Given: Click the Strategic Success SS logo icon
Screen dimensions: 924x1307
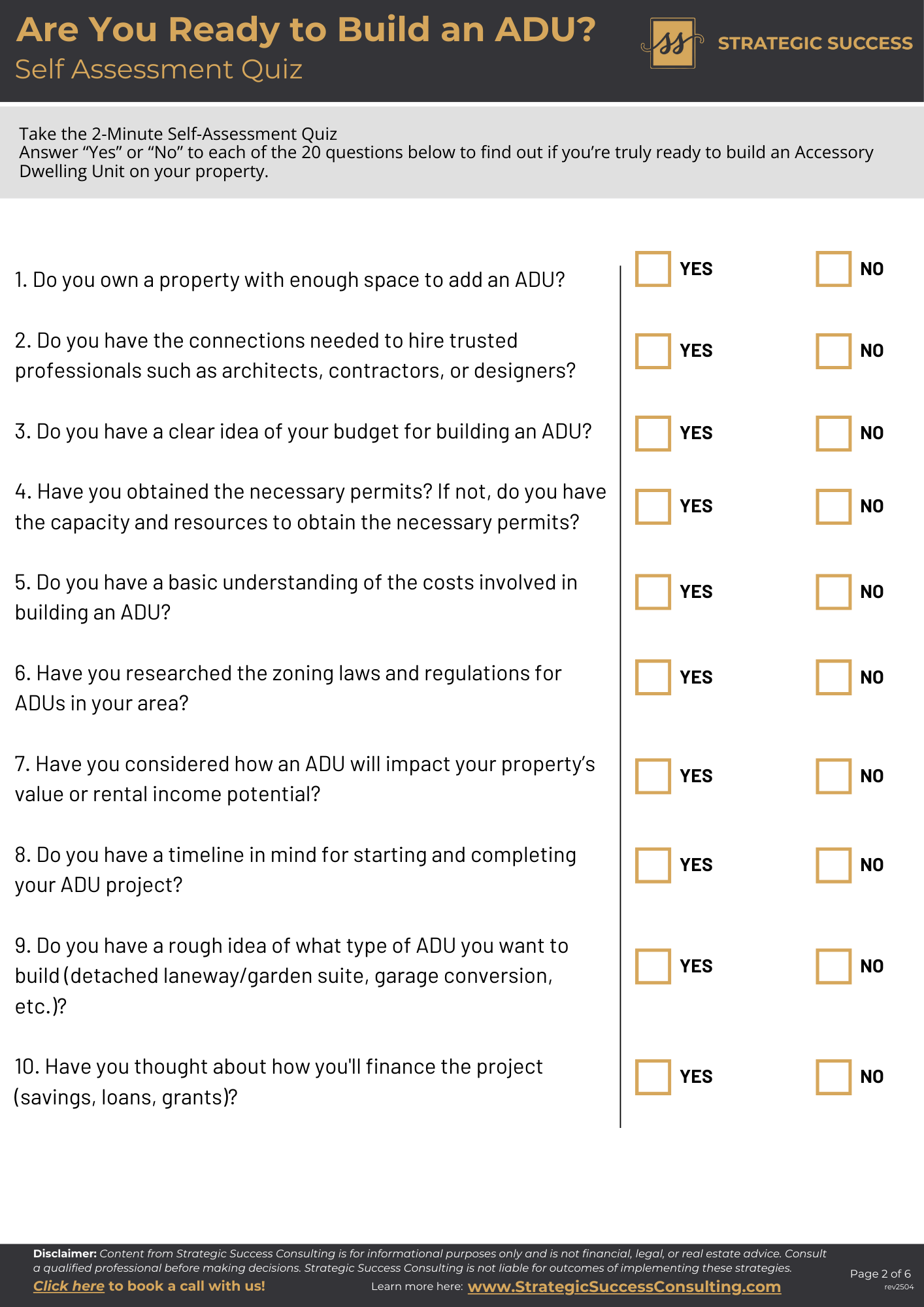Looking at the screenshot, I should click(x=672, y=43).
